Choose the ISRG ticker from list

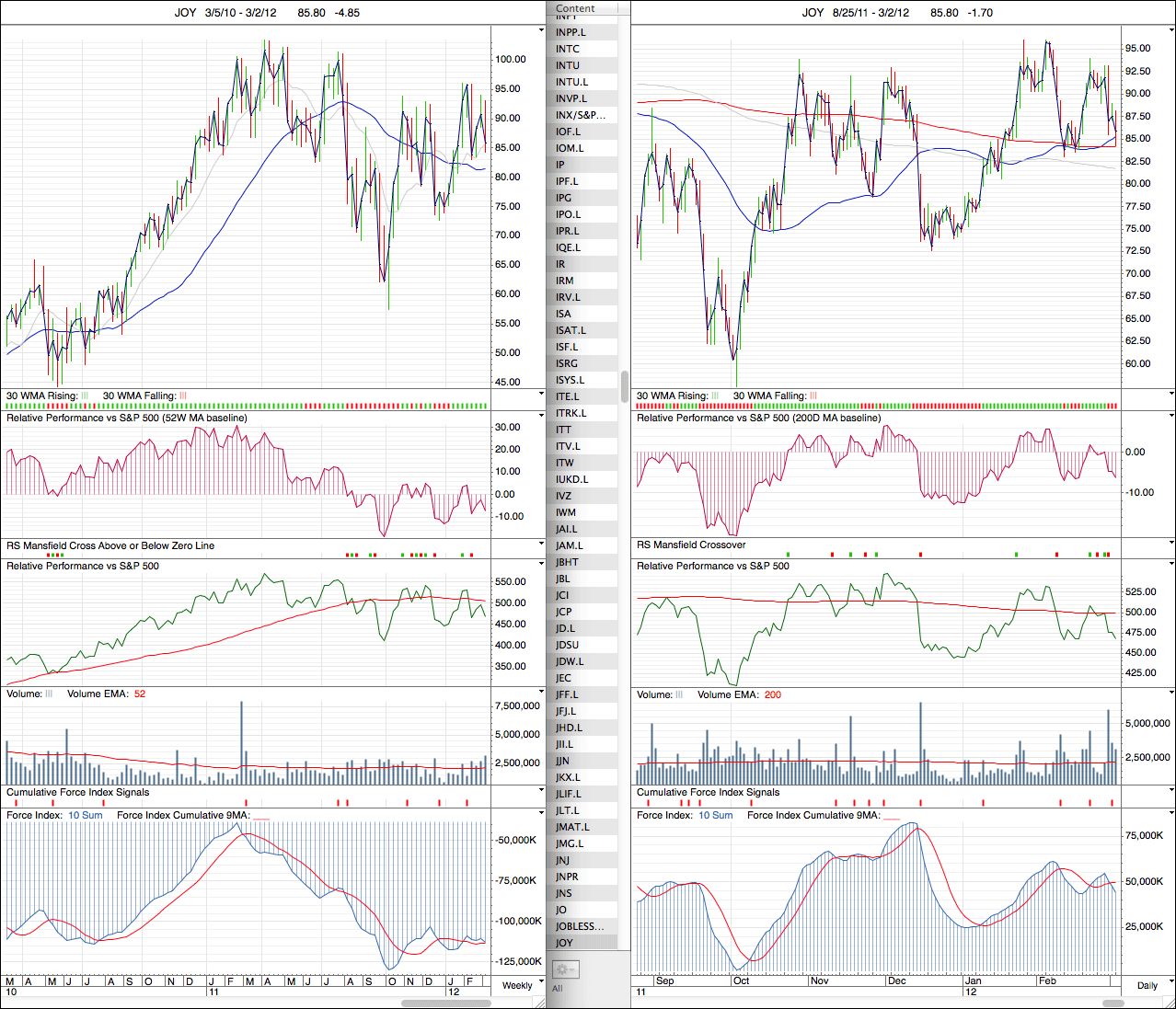click(567, 363)
